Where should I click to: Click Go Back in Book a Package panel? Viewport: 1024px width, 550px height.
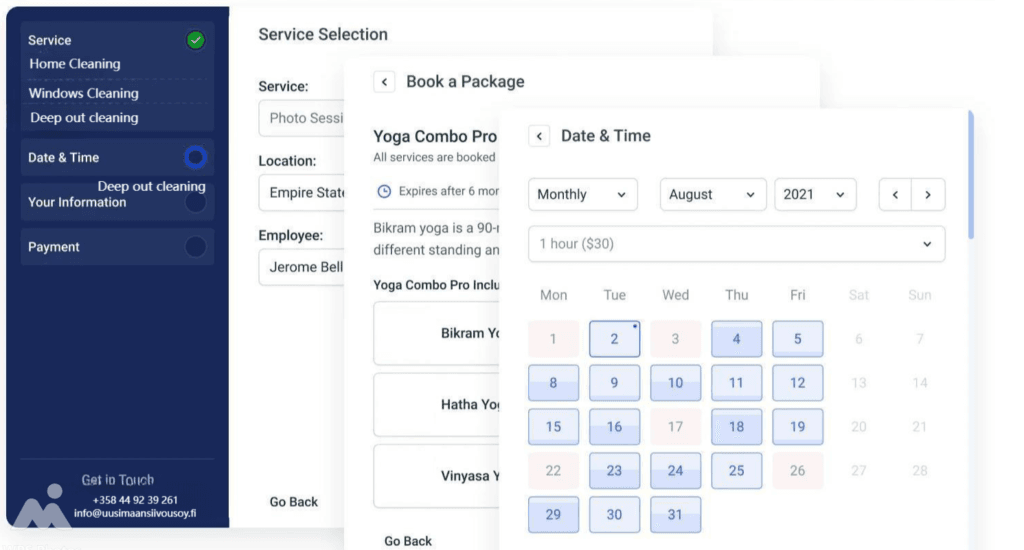click(408, 541)
